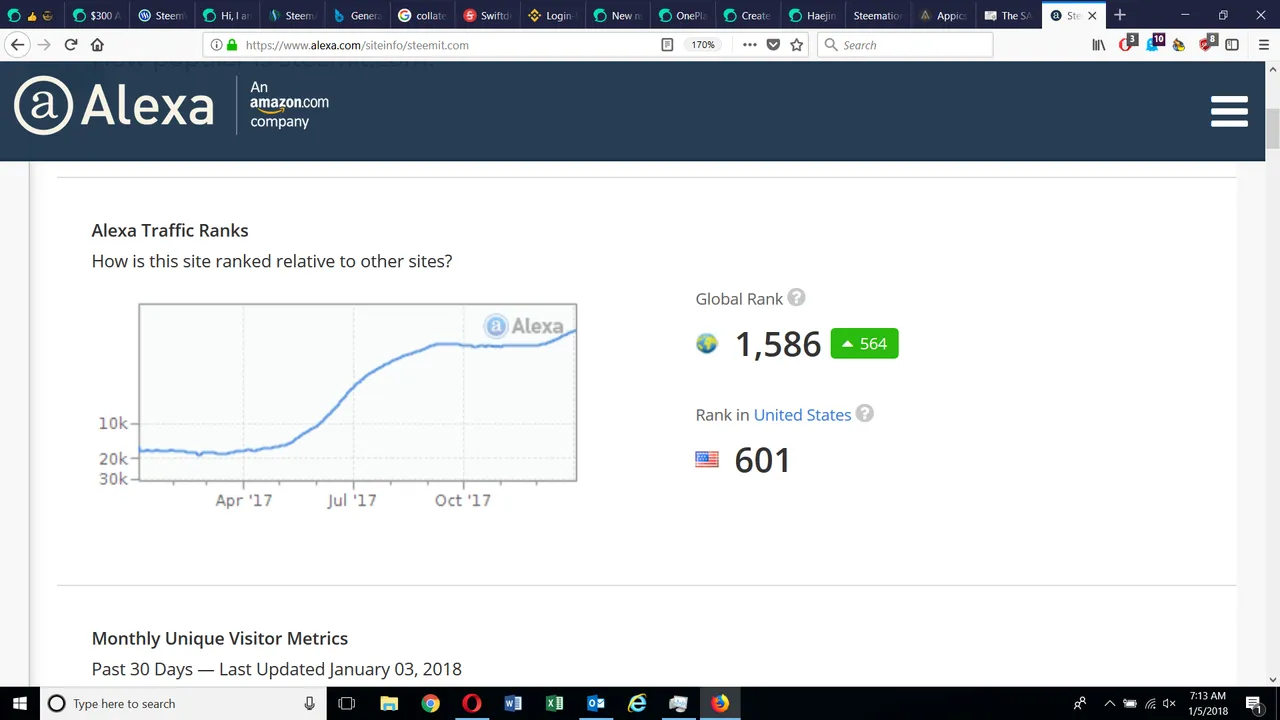Save page to Pocket
This screenshot has width=1280, height=720.
[x=773, y=45]
